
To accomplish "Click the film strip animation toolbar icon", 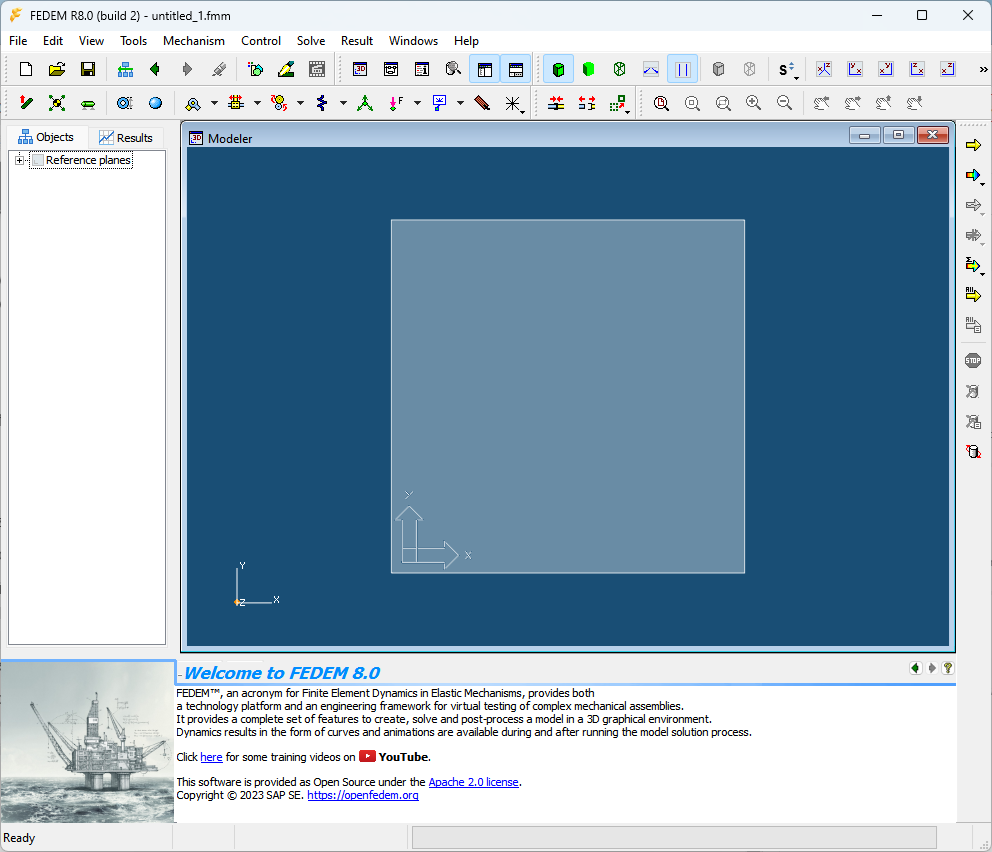I will (317, 69).
